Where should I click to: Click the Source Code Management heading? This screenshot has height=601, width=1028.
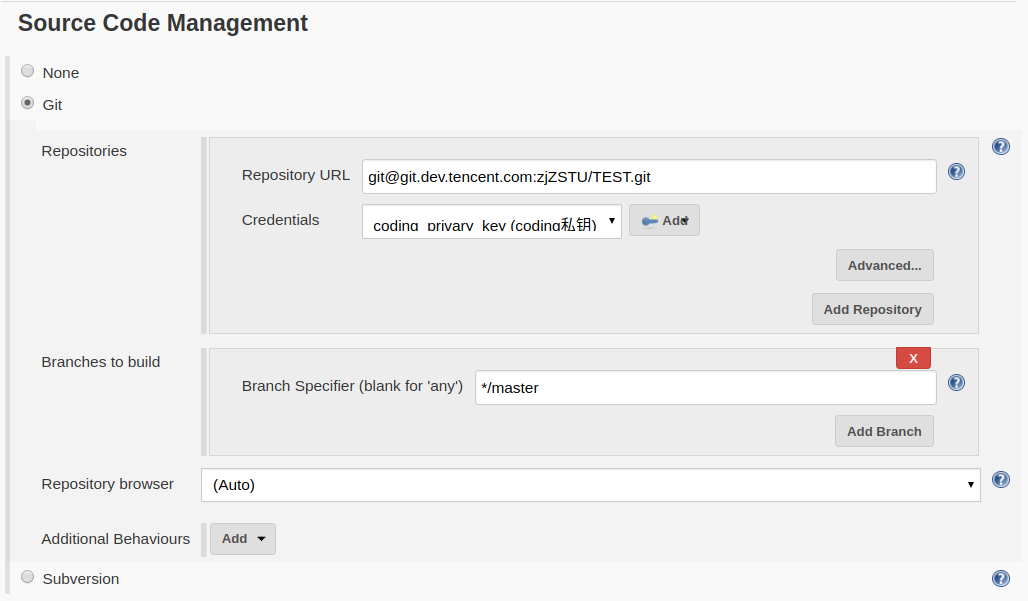pyautogui.click(x=163, y=23)
